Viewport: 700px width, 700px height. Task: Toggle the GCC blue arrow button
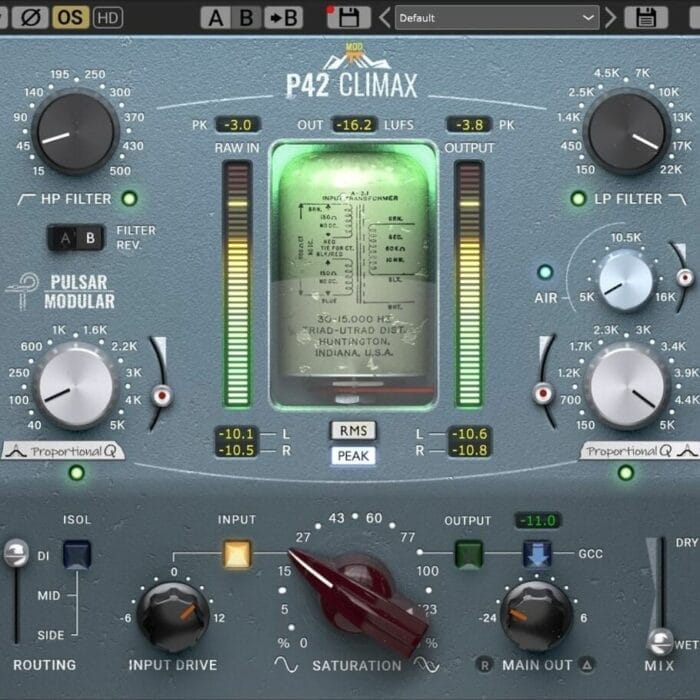tap(537, 554)
